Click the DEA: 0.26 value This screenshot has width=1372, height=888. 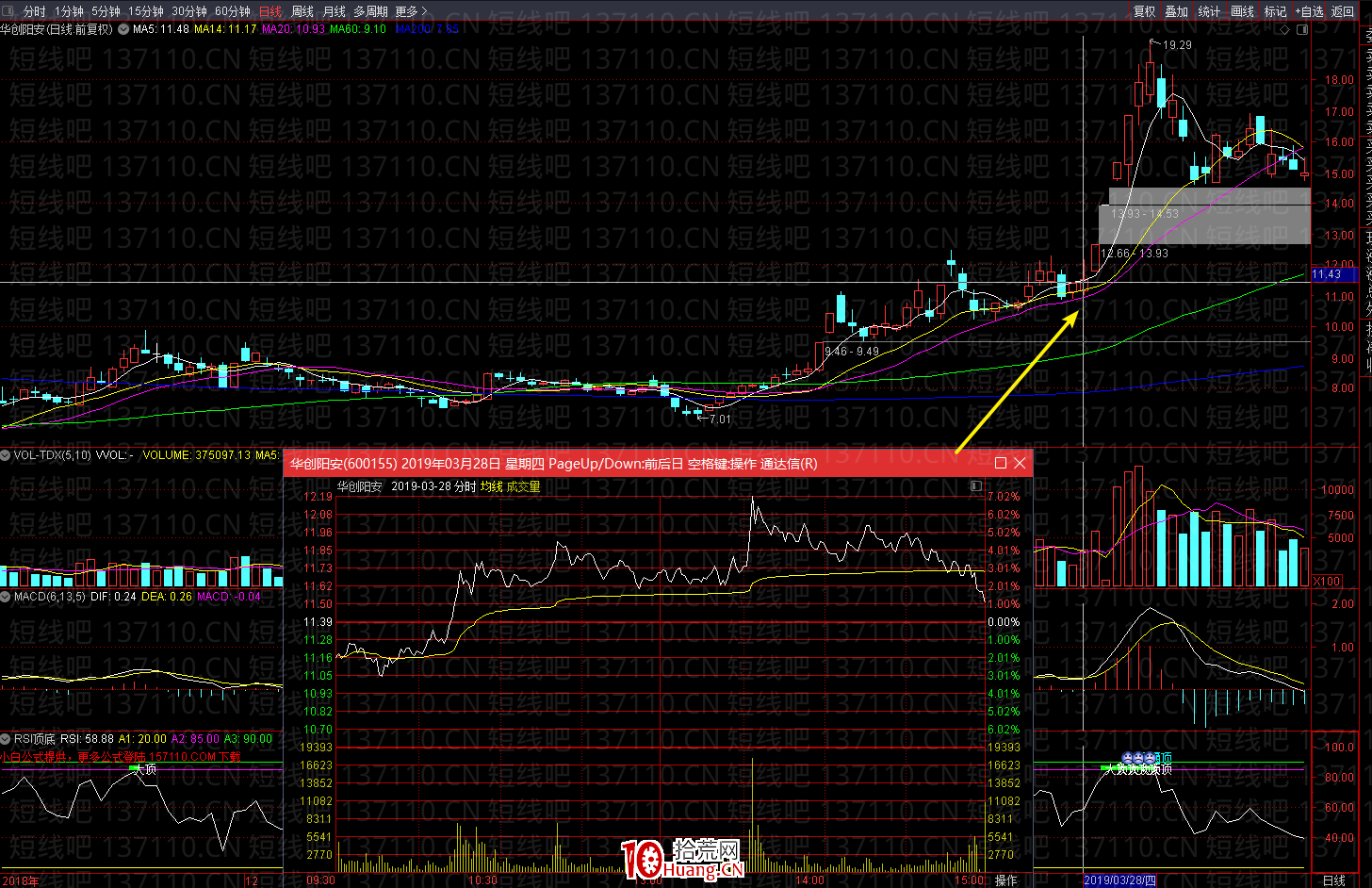(167, 597)
